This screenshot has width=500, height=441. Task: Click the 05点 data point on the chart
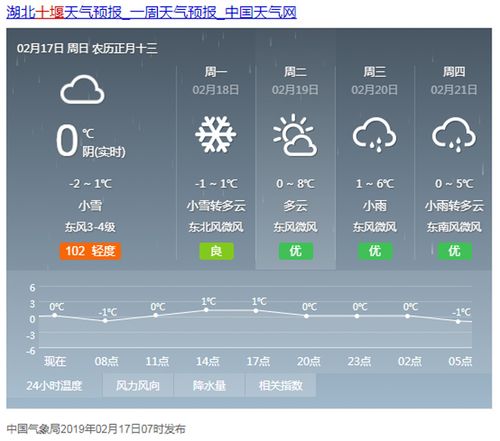click(x=458, y=321)
